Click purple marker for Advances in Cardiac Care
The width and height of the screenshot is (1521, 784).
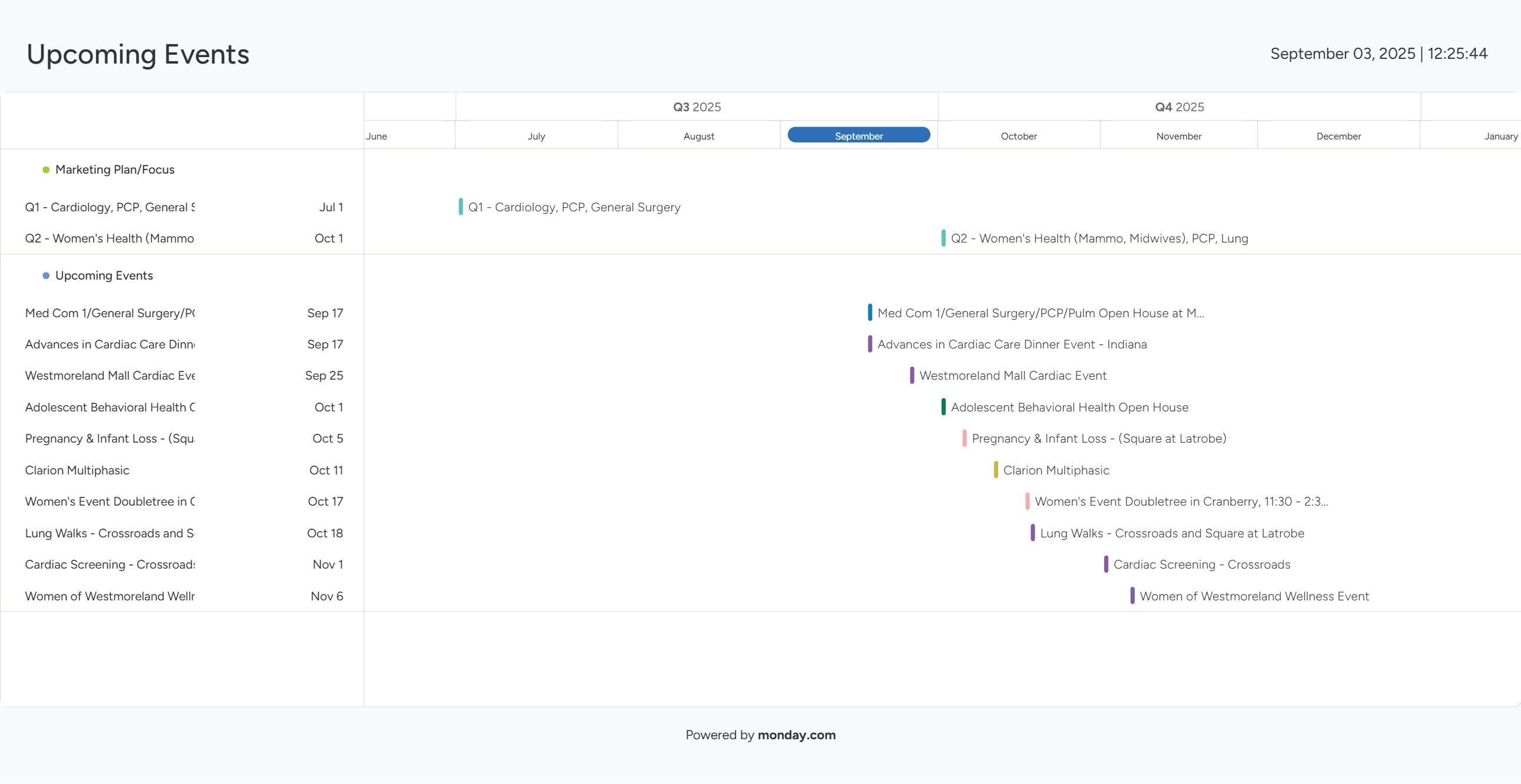(x=870, y=344)
